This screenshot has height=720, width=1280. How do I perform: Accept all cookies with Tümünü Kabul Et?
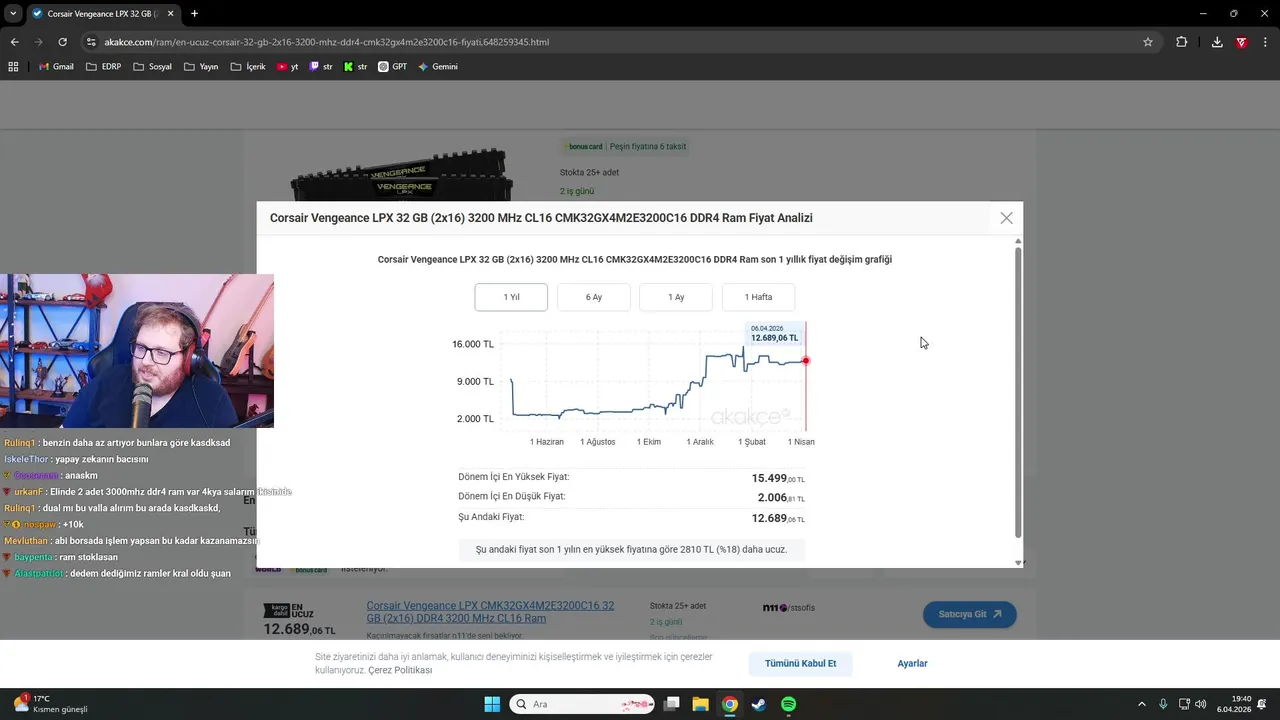(800, 663)
